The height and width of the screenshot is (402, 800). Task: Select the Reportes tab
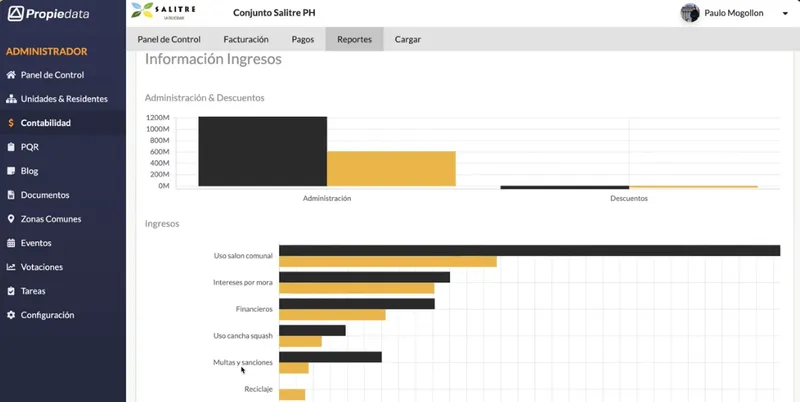tap(354, 39)
